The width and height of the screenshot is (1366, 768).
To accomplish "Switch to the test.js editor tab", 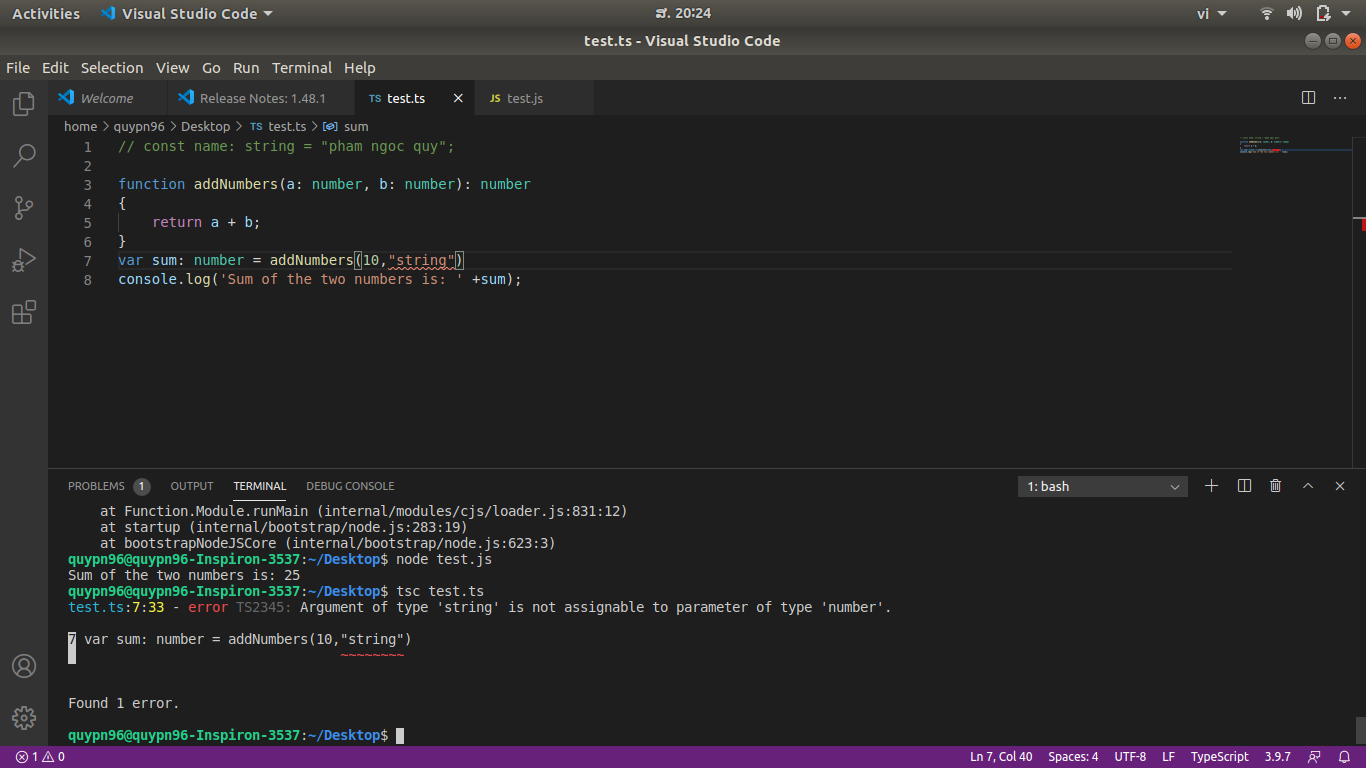I will (x=525, y=98).
